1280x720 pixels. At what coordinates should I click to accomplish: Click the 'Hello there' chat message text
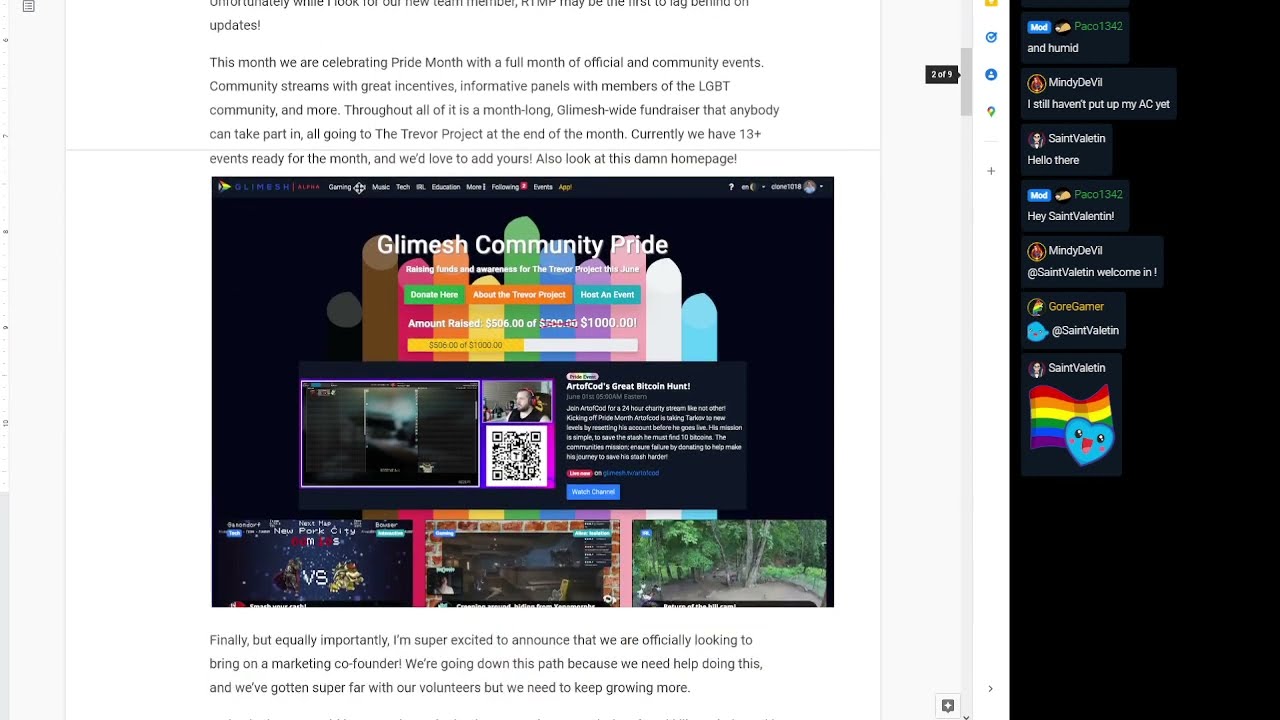(x=1053, y=160)
